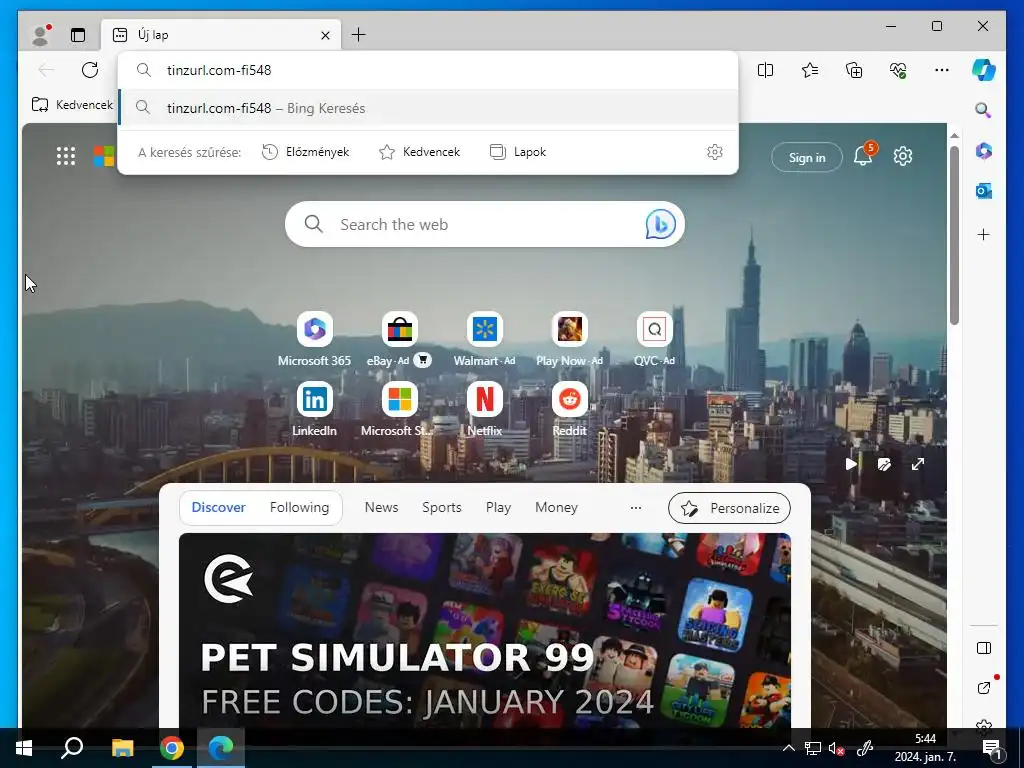The image size is (1024, 768).
Task: Open the Settings and more ellipsis menu
Action: pos(942,70)
